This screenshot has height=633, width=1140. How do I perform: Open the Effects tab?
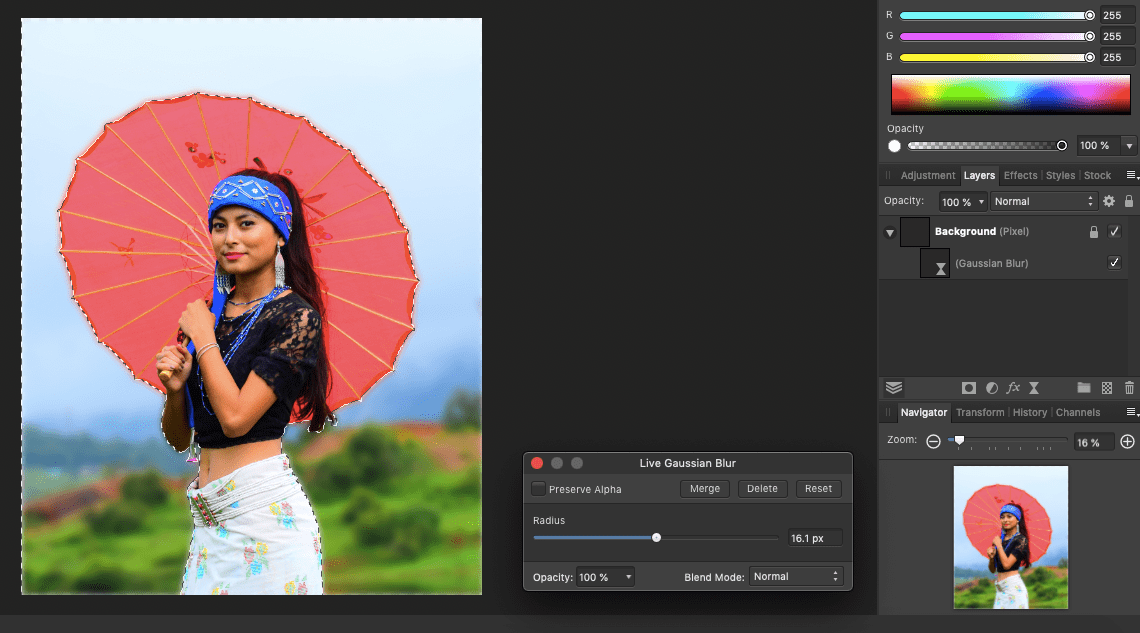pyautogui.click(x=1020, y=175)
